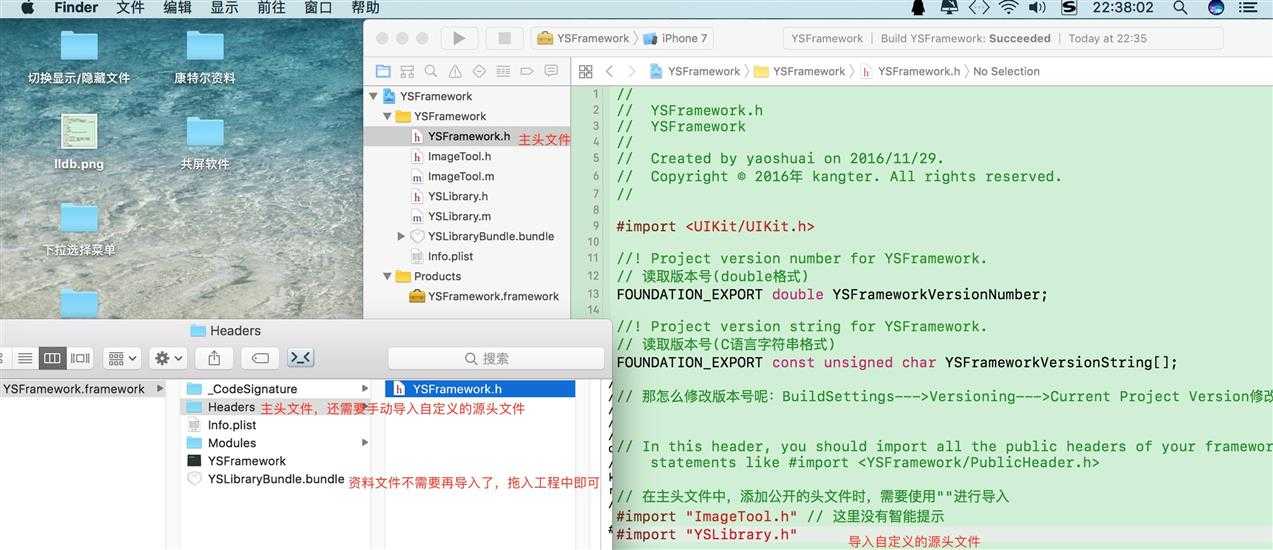Switch Finder to column view
Viewport: 1273px width, 550px height.
tap(52, 358)
